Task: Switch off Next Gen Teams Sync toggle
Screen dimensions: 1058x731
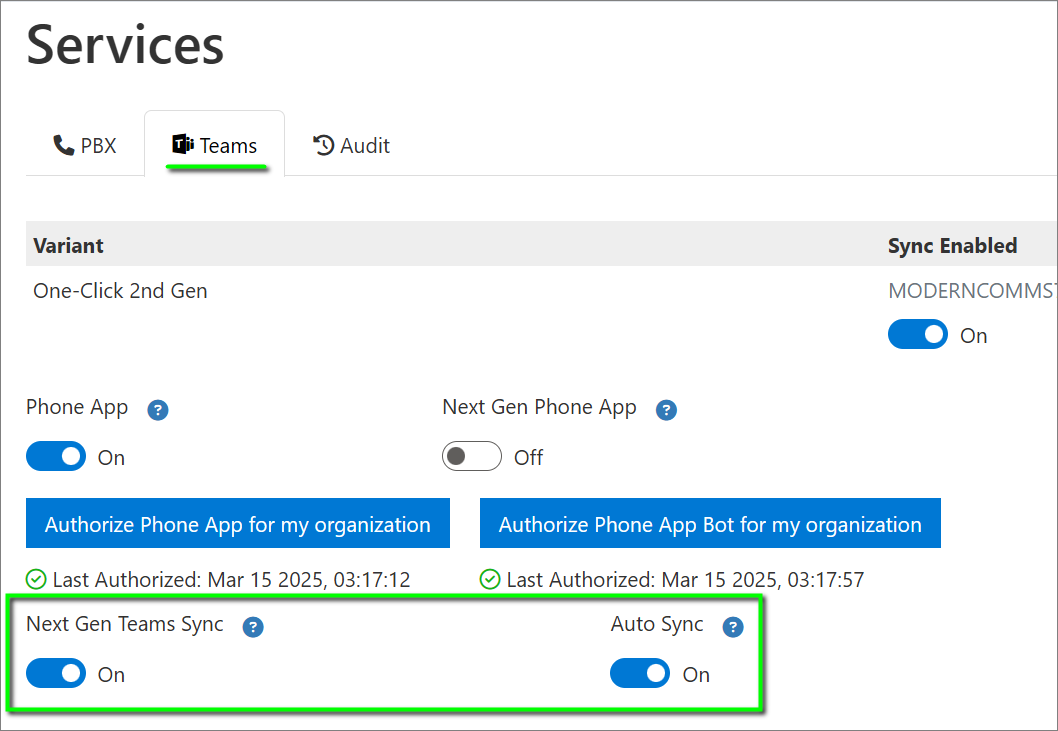Action: (56, 674)
